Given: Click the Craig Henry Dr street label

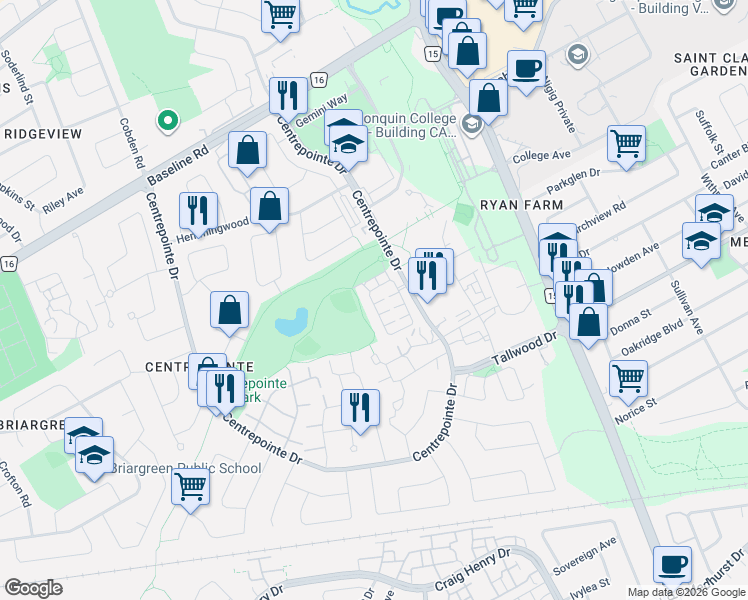Looking at the screenshot, I should (472, 569).
